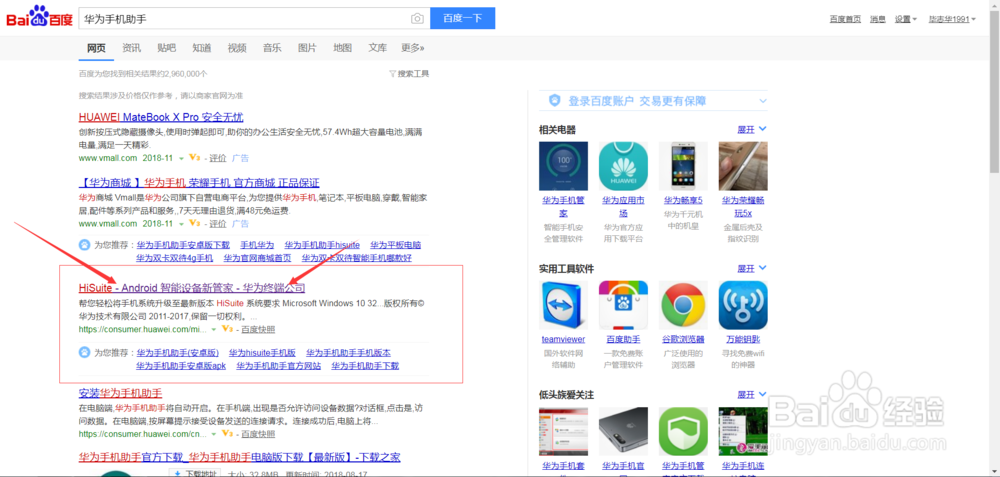Screen dimensions: 1000x477
Task: Open dropdown arrow beside consumer.huawei.com/mi result
Action: click(x=214, y=329)
